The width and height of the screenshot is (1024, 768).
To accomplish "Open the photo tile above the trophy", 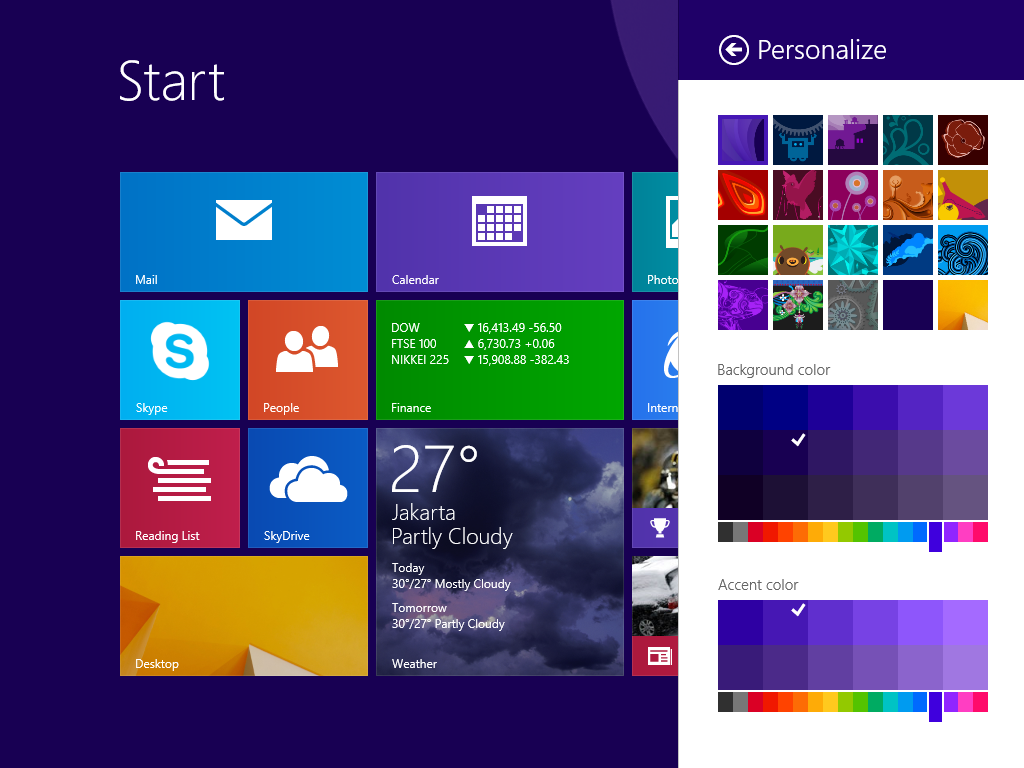I will click(x=655, y=468).
